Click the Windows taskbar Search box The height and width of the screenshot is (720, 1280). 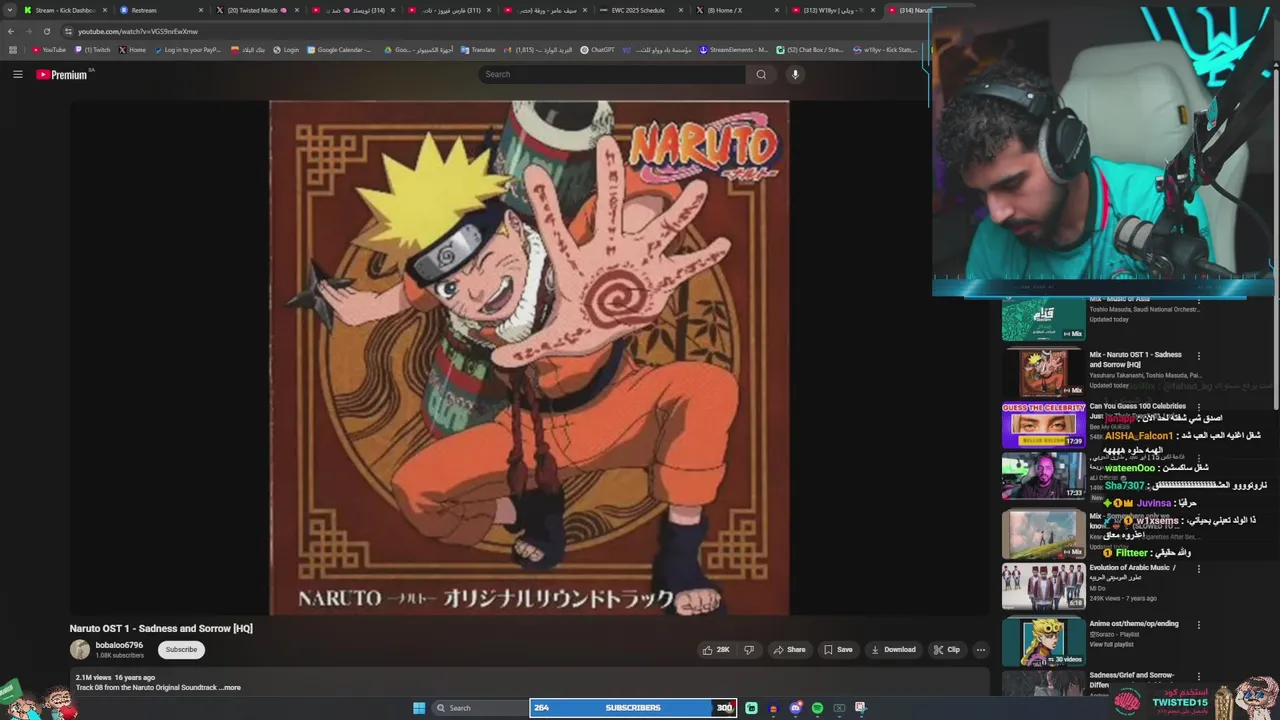(x=480, y=708)
